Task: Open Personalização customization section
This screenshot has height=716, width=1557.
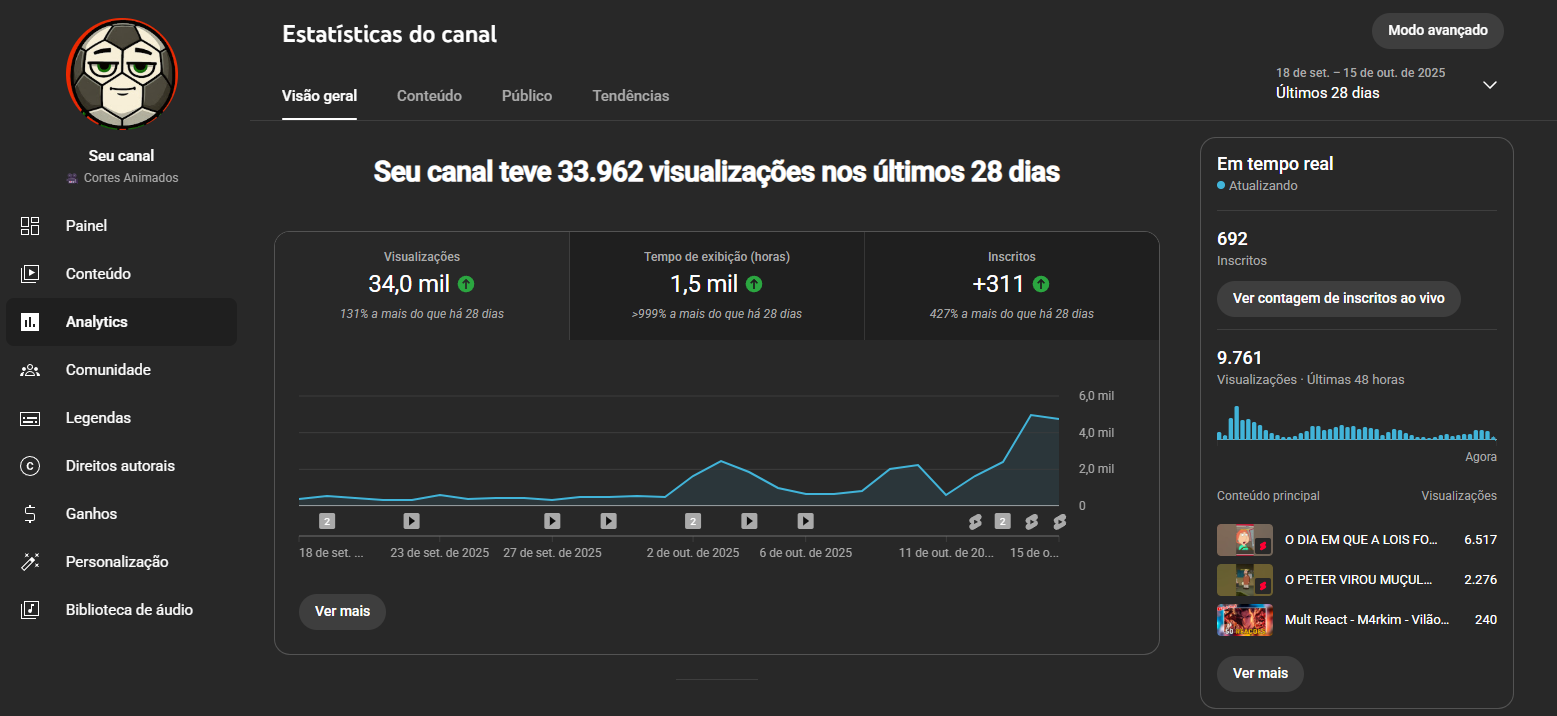Action: point(121,562)
